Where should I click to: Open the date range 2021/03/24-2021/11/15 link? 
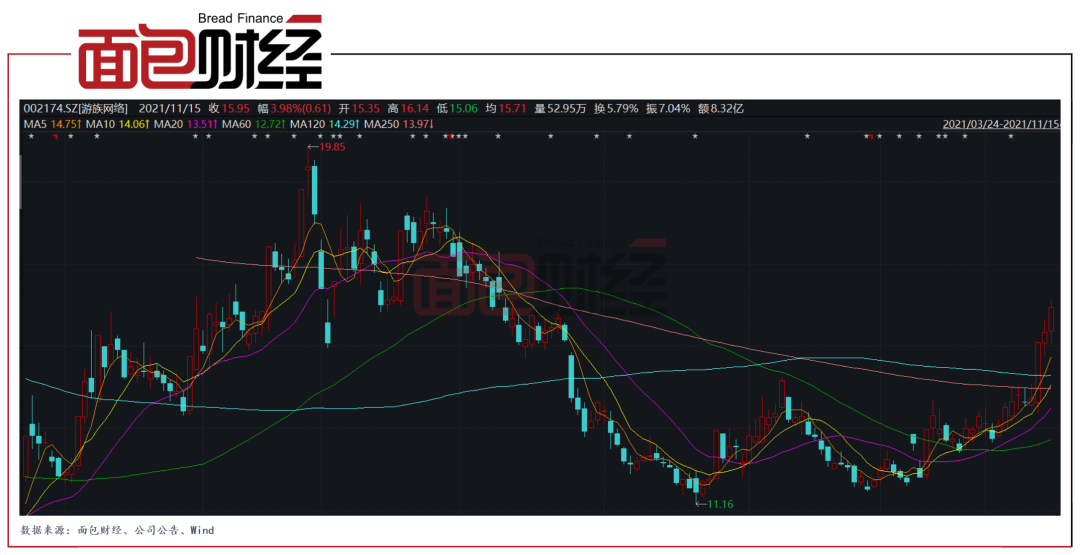click(1001, 125)
